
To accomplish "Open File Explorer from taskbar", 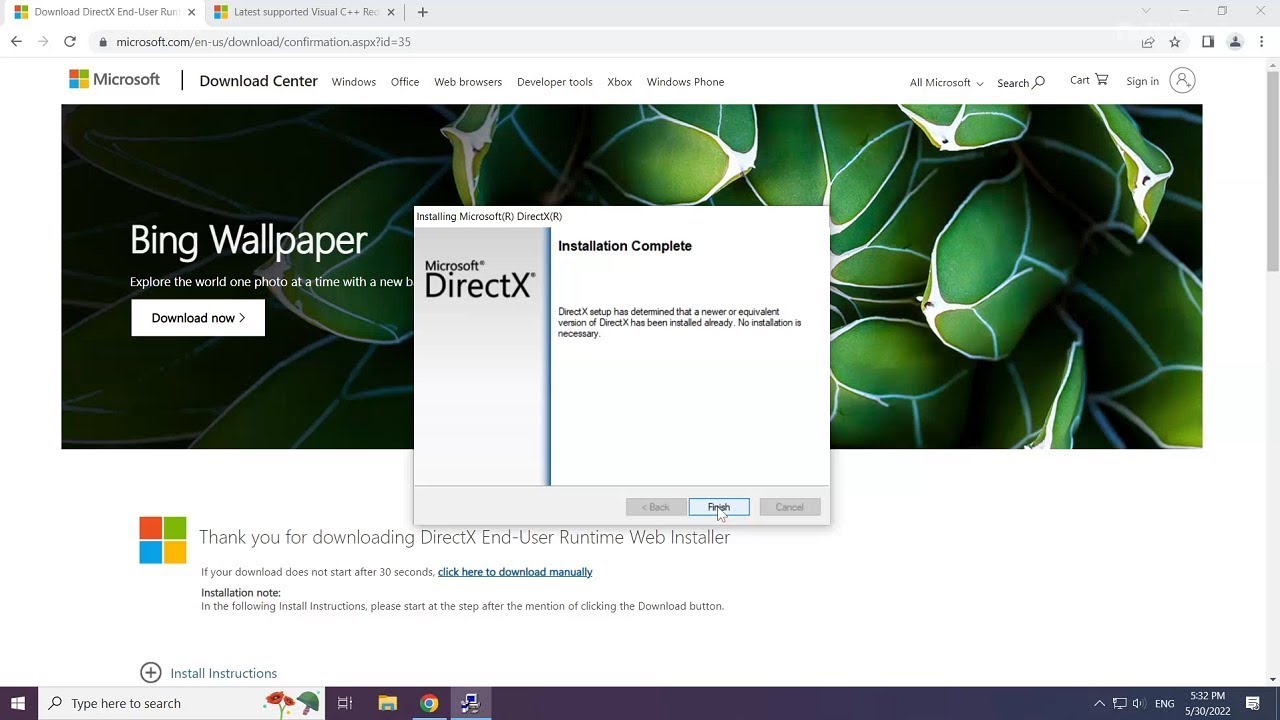I will pos(387,703).
